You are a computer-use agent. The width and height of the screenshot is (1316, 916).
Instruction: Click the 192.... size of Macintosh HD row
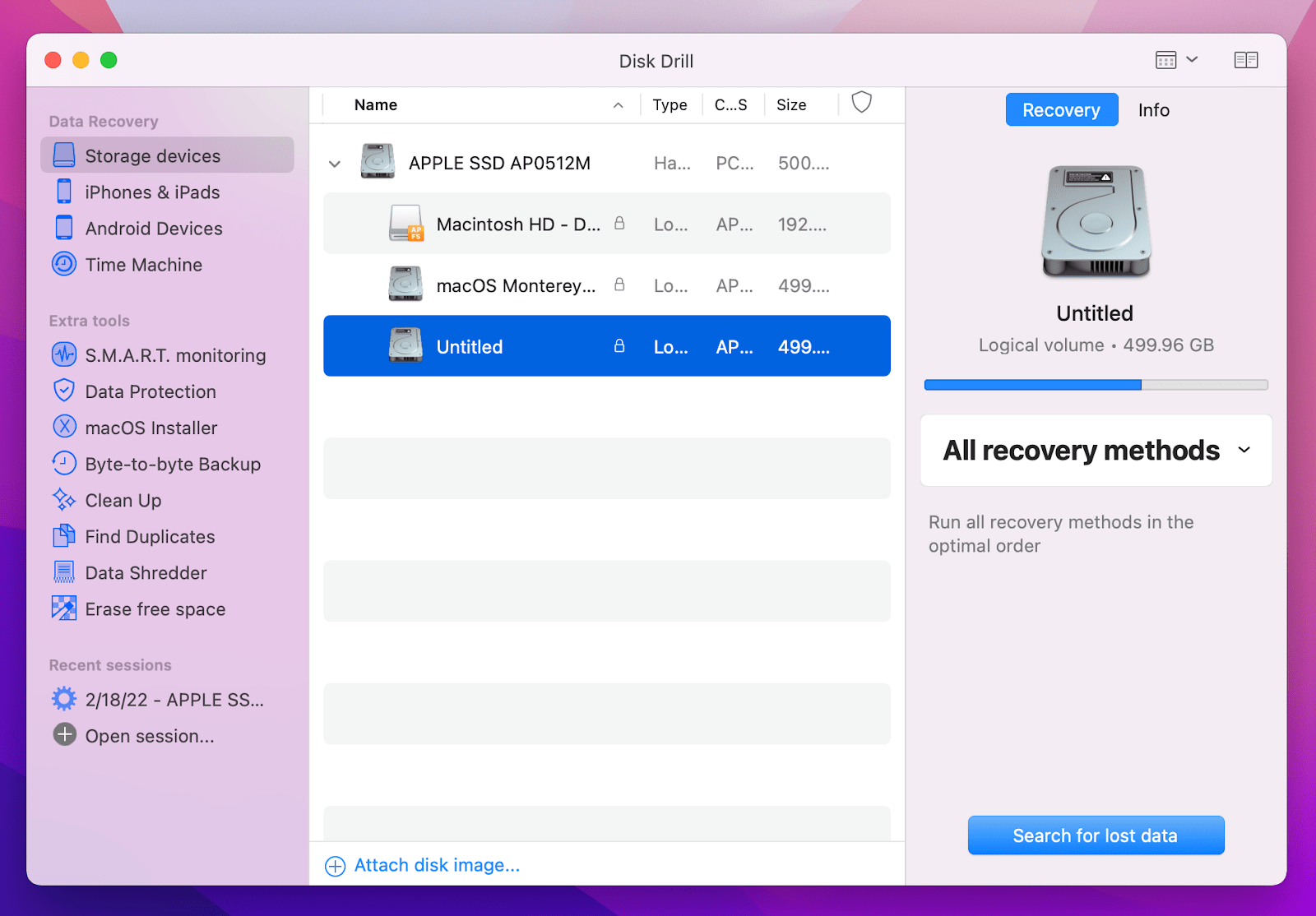[x=802, y=224]
